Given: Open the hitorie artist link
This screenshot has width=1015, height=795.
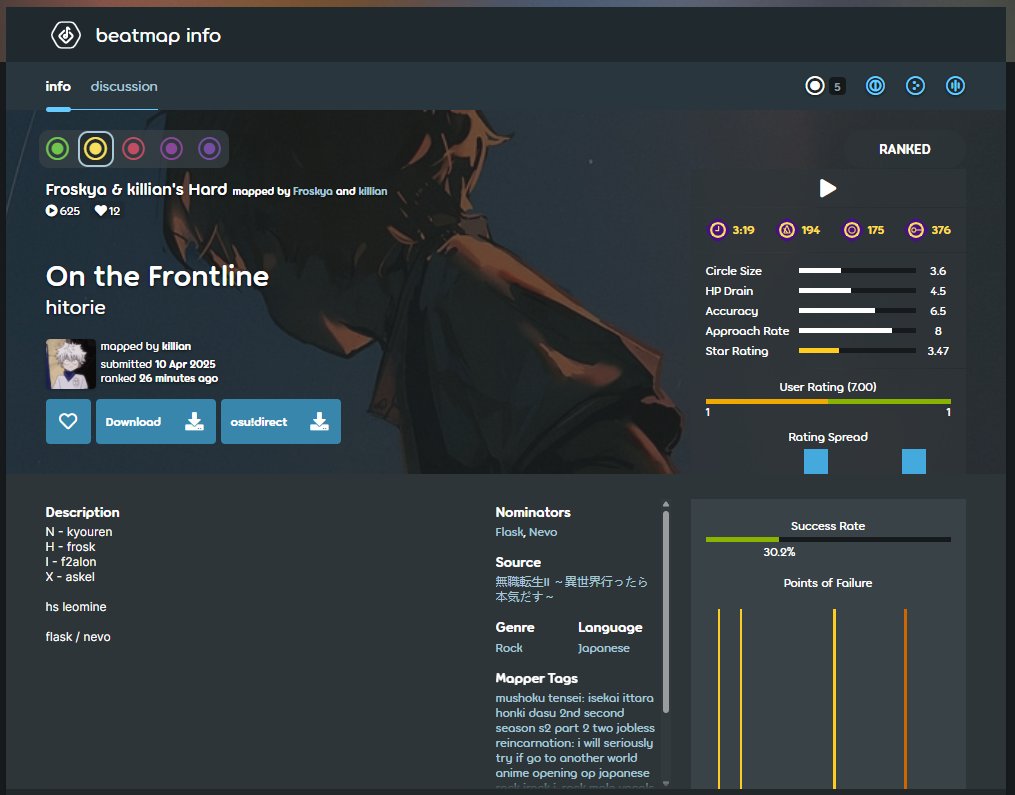Looking at the screenshot, I should [x=76, y=308].
